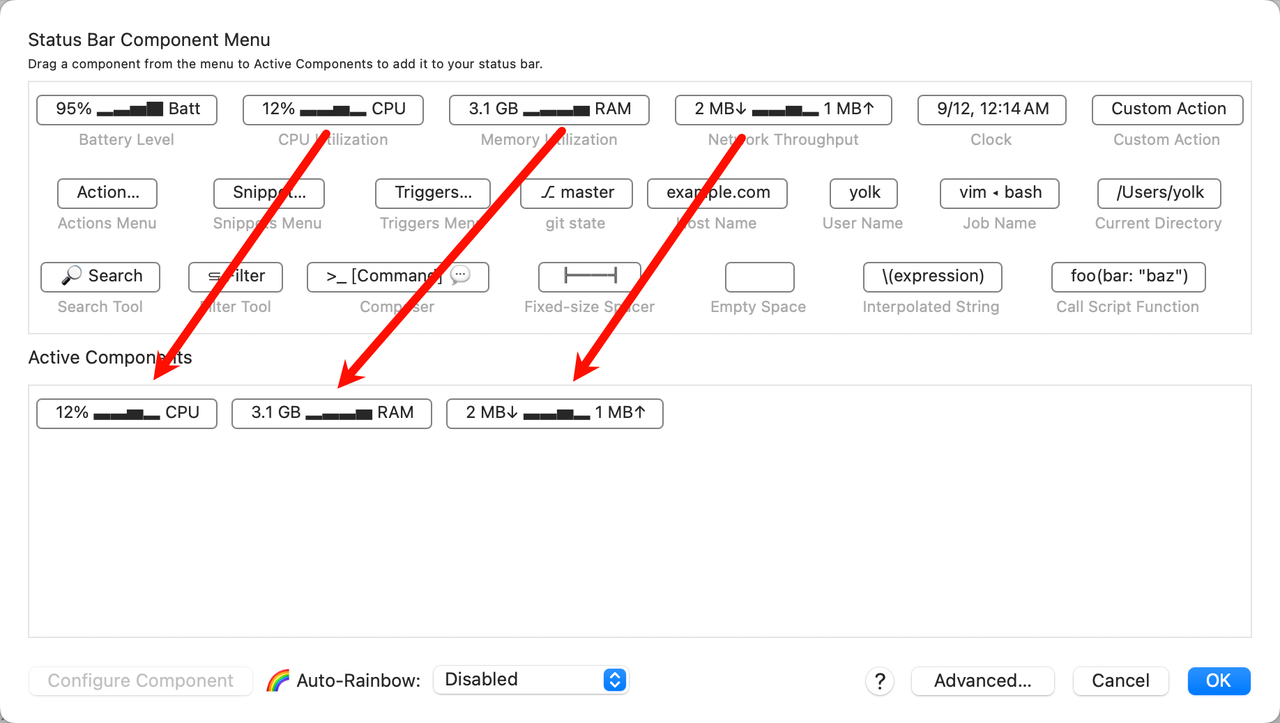
Task: Select the active CPU component
Action: click(x=127, y=413)
